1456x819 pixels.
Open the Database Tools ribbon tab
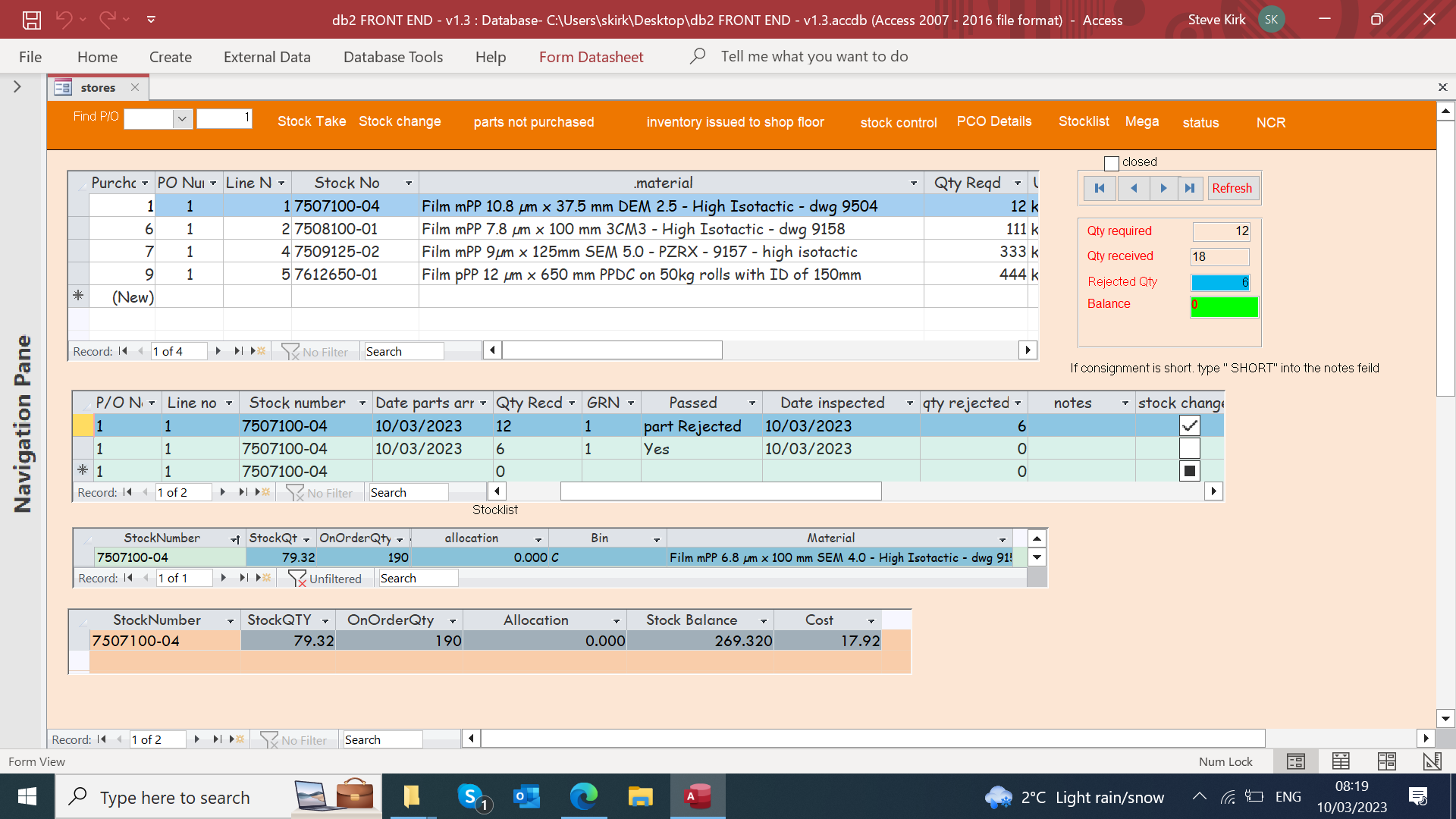(393, 57)
